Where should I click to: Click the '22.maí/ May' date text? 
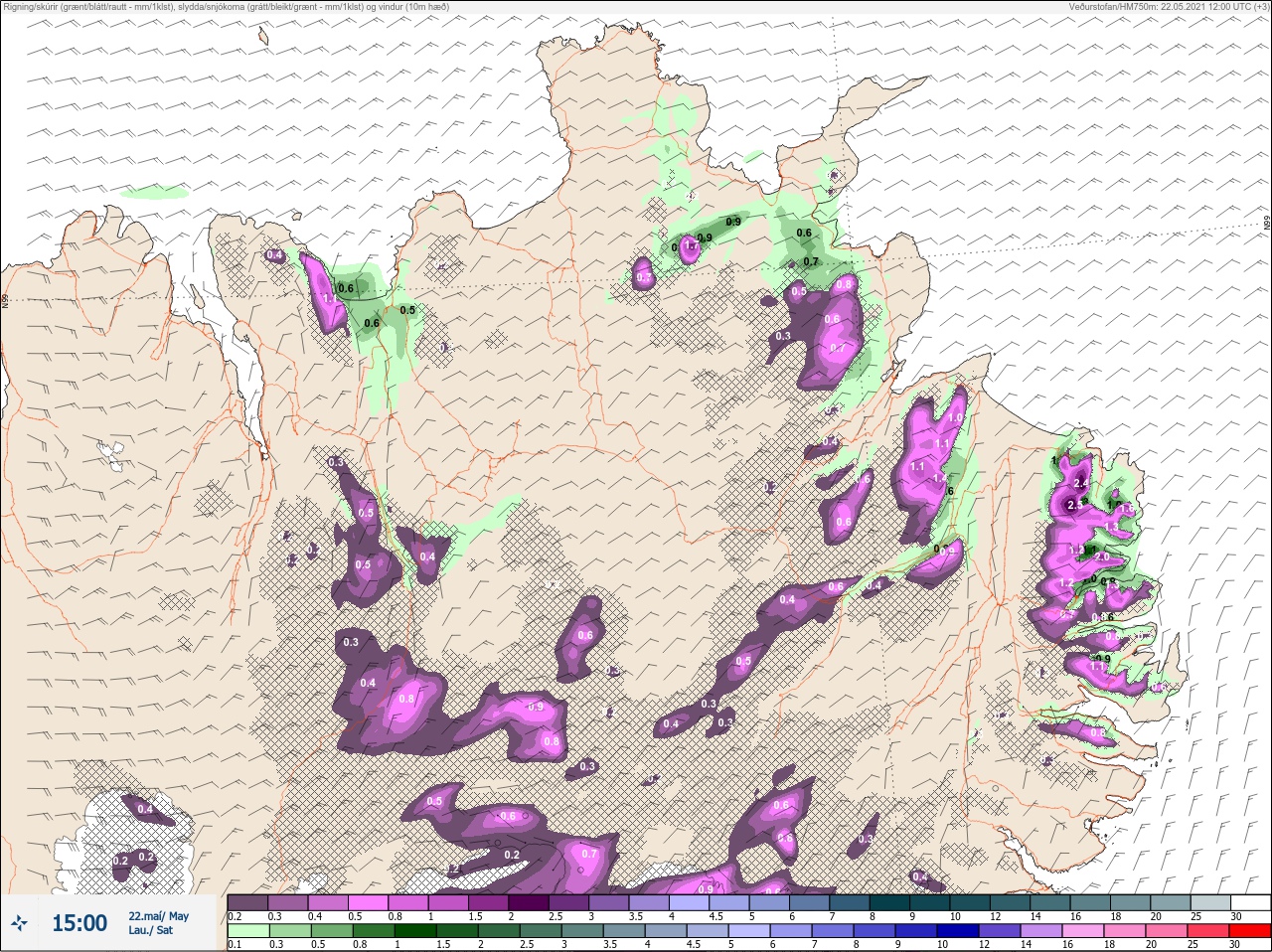pos(158,916)
